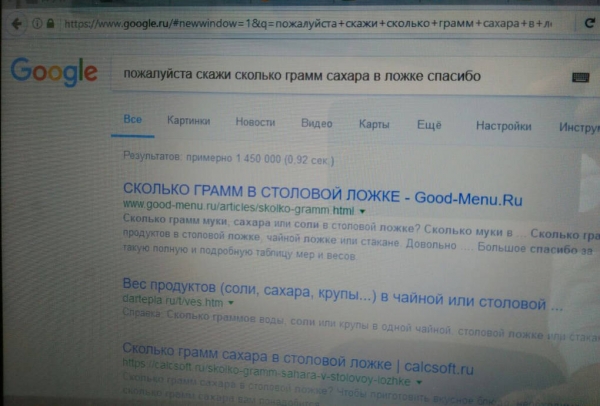Open the calcsoft.ru sugar result link

(x=298, y=359)
